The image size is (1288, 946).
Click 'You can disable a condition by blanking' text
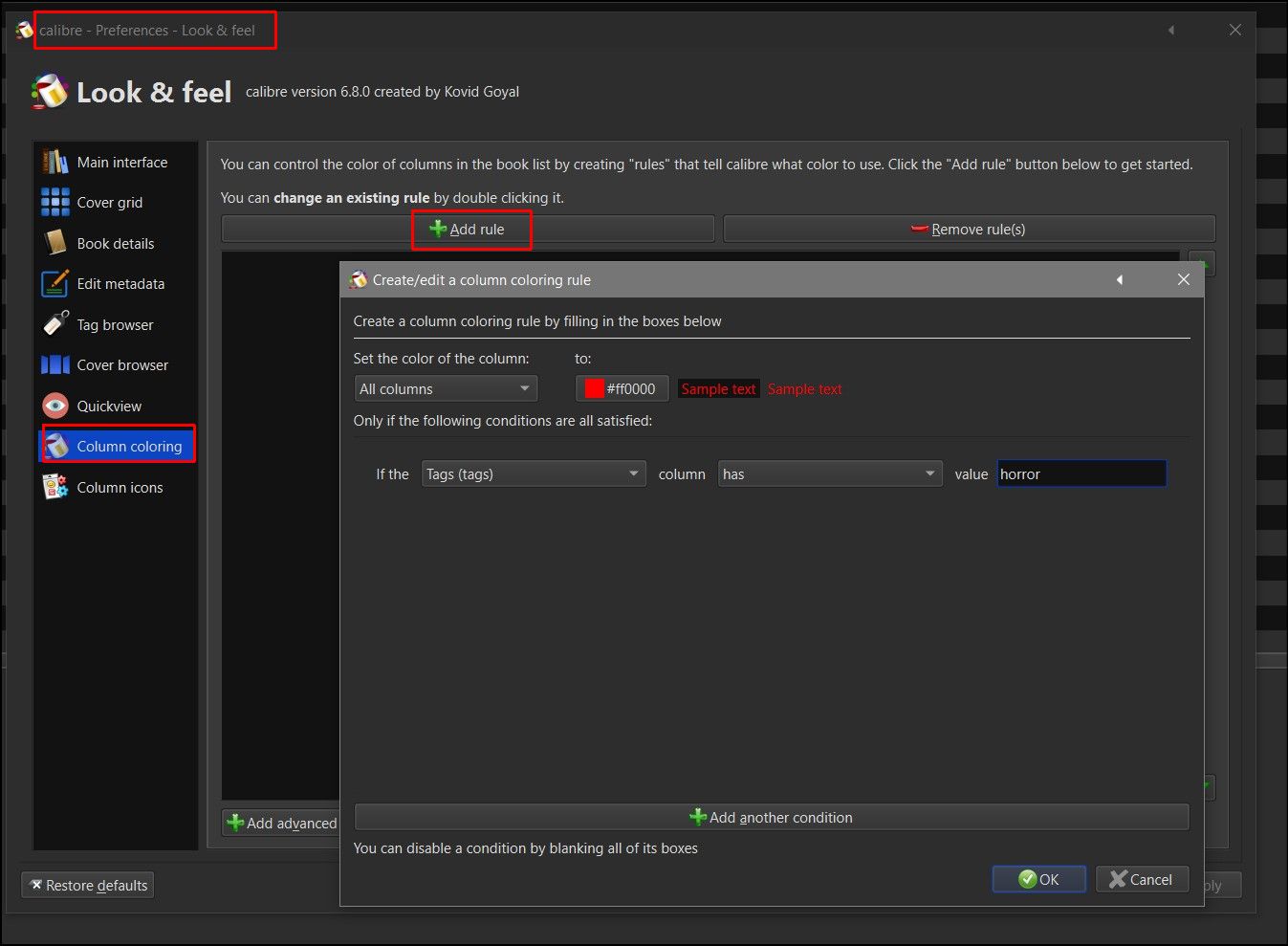[526, 847]
